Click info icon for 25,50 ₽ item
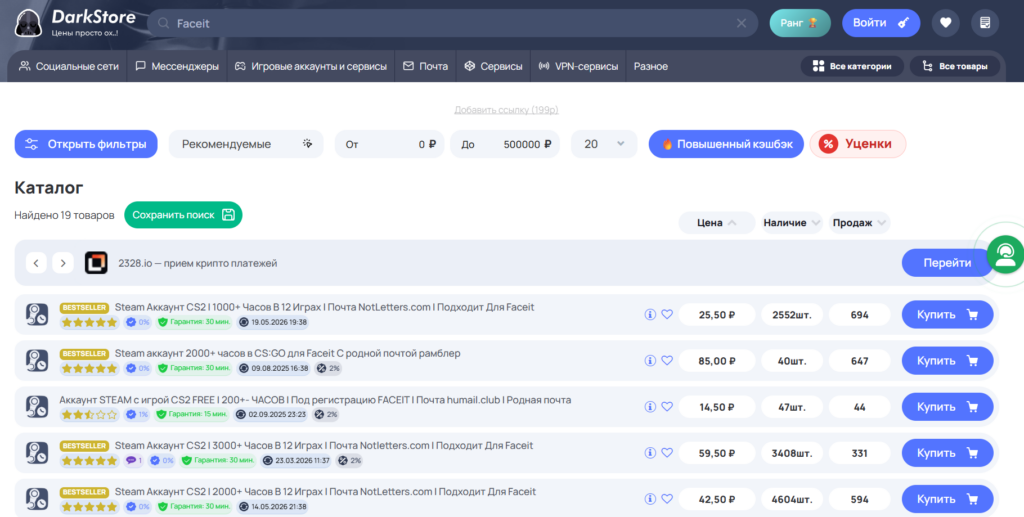Screen dimensions: 1024x517 [650, 315]
